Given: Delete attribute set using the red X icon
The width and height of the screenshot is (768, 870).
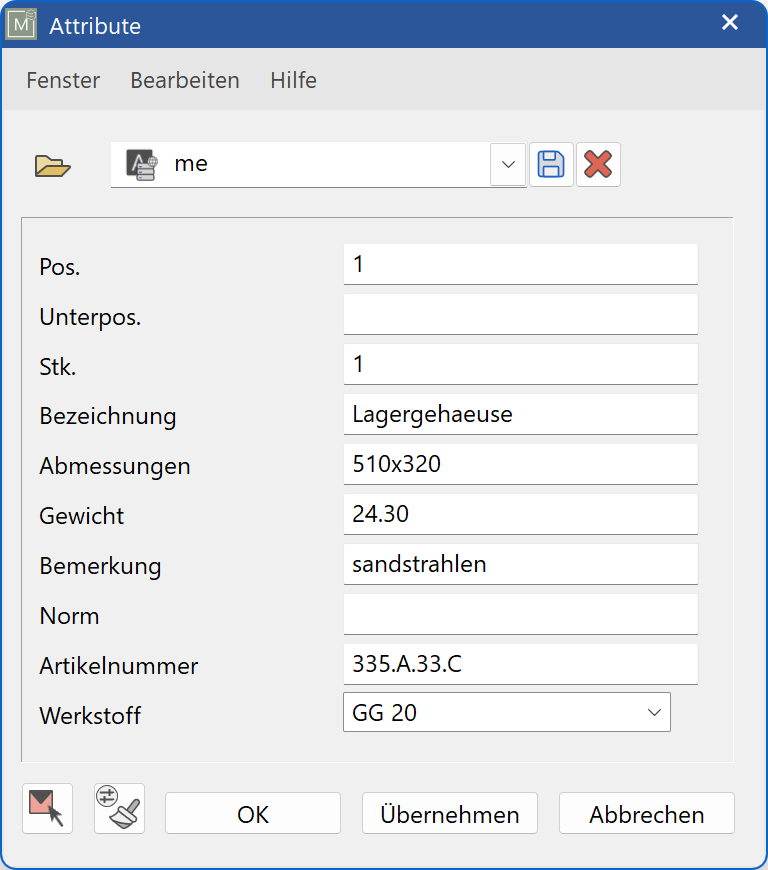Looking at the screenshot, I should pyautogui.click(x=598, y=164).
